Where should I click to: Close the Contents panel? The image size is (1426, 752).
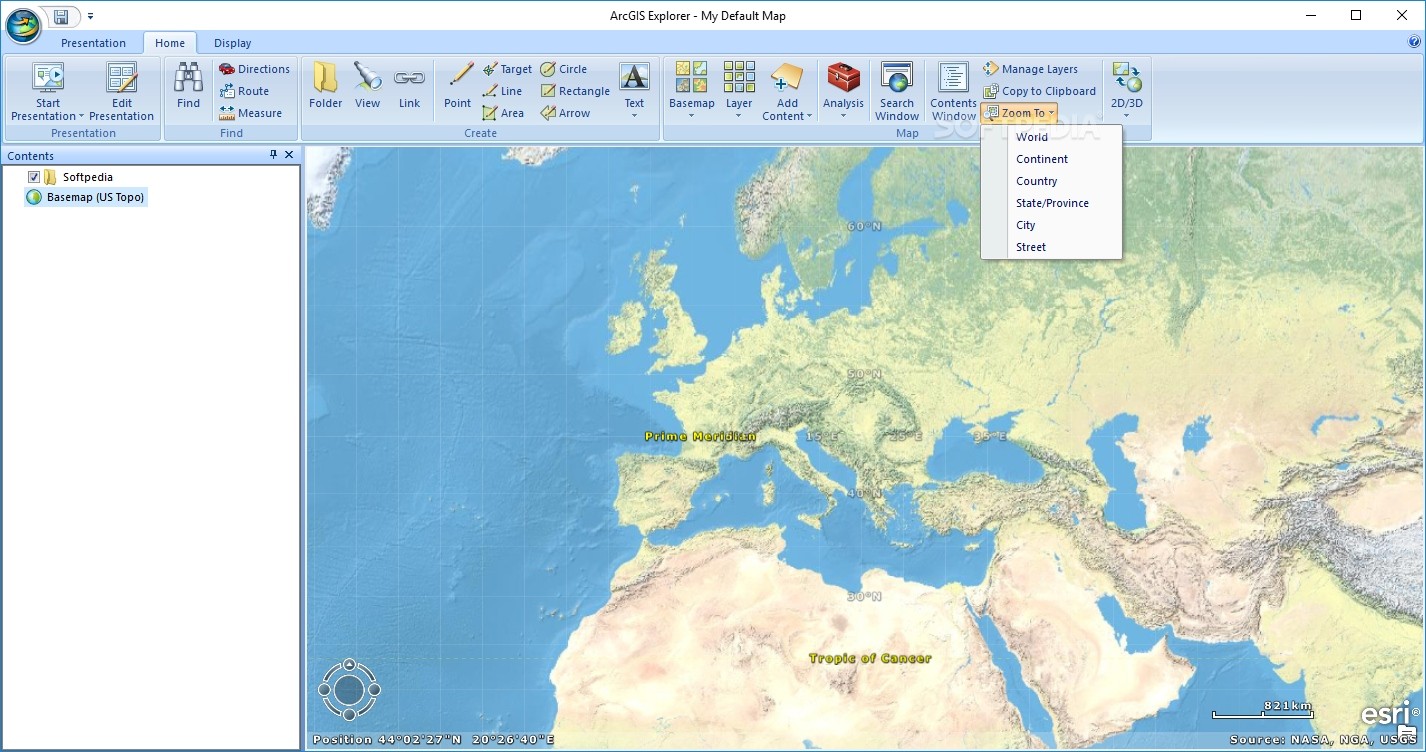289,155
